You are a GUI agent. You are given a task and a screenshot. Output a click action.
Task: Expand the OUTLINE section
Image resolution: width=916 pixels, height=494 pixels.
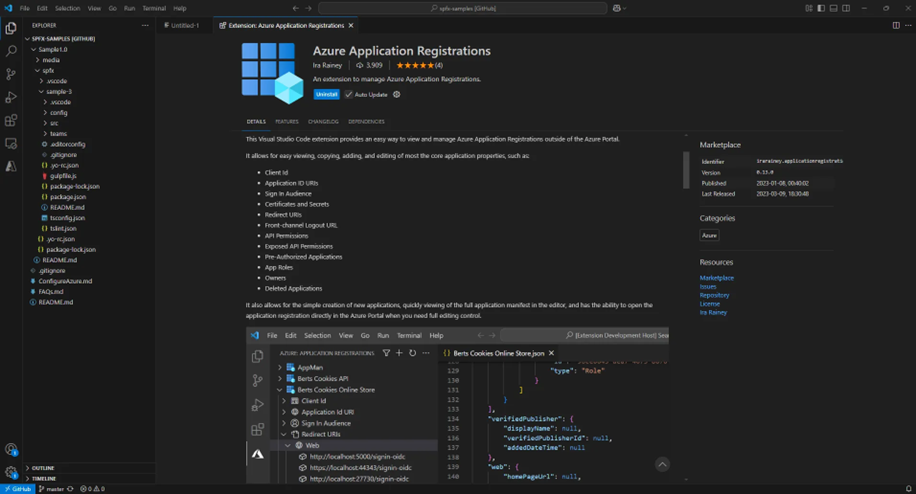point(43,468)
